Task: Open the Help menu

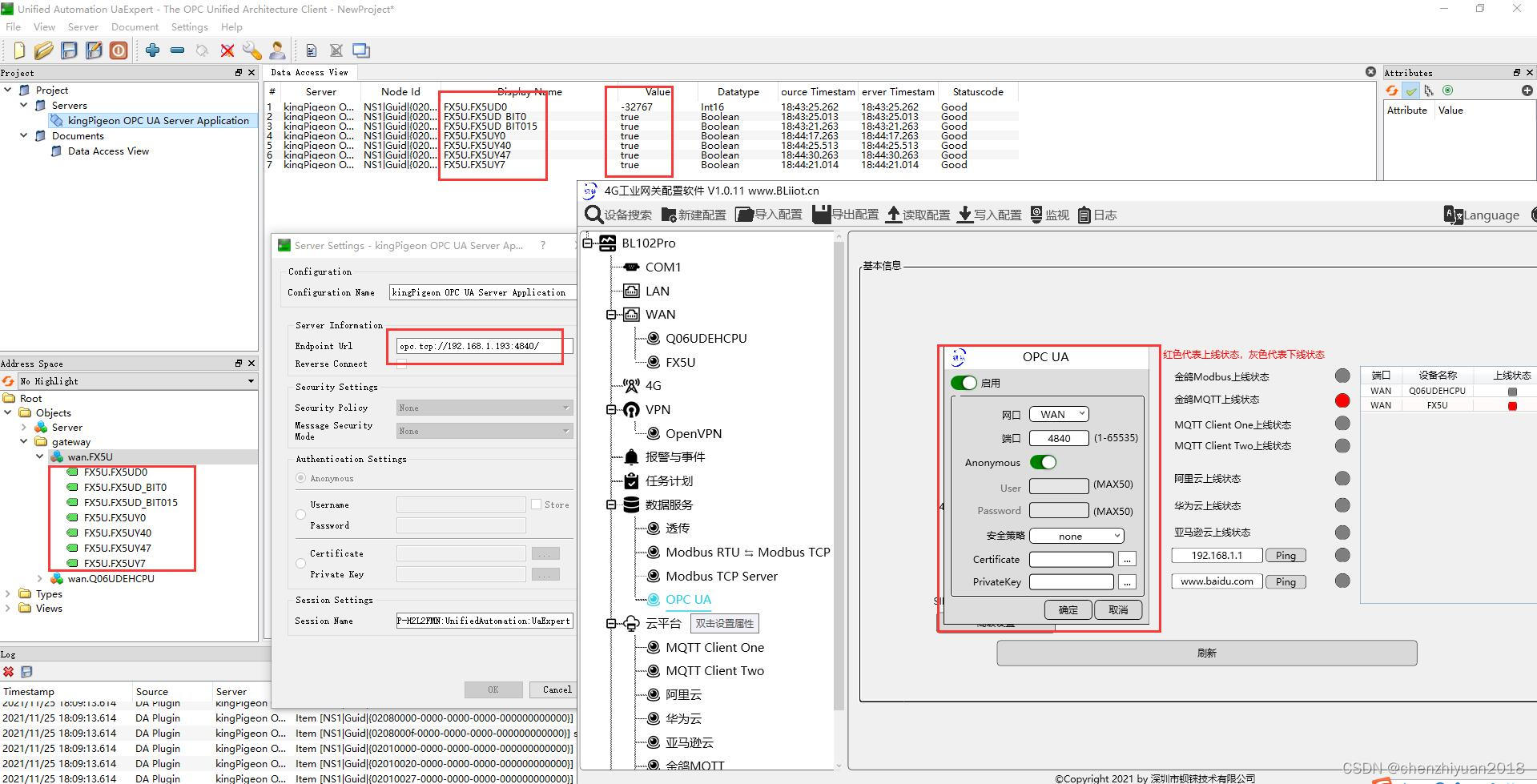Action: pos(231,27)
